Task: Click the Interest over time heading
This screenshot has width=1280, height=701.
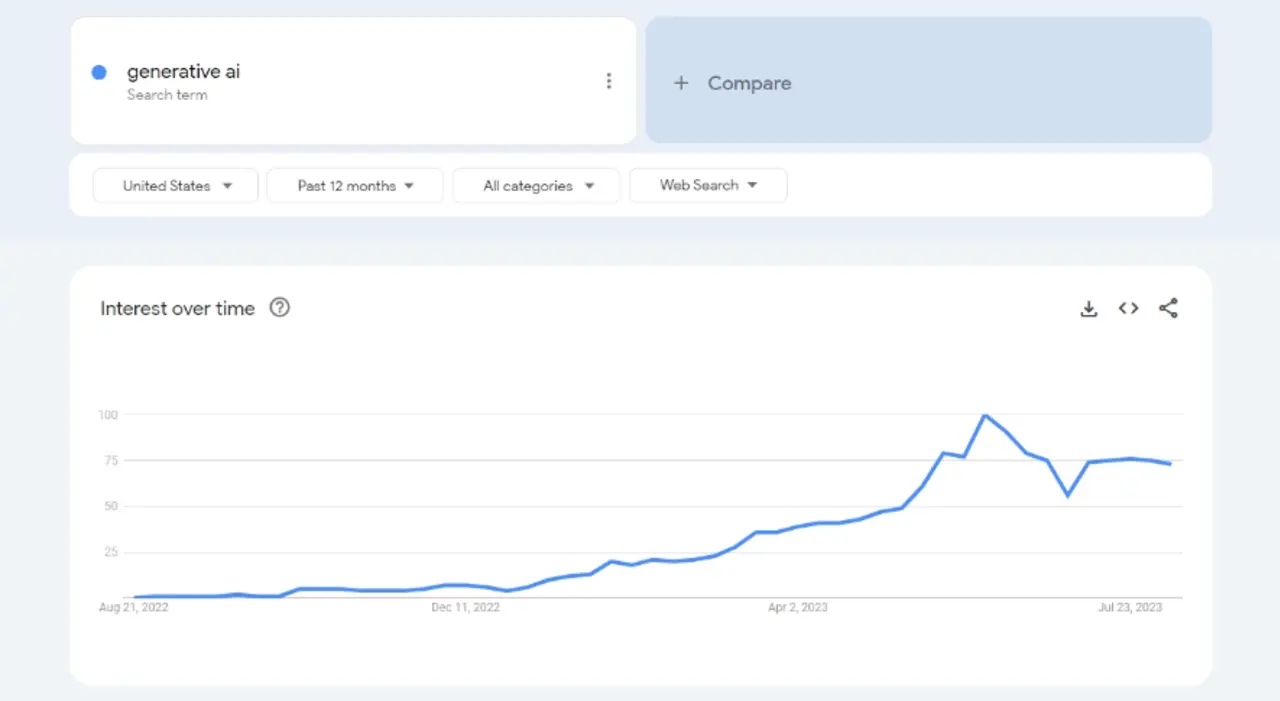Action: coord(177,309)
